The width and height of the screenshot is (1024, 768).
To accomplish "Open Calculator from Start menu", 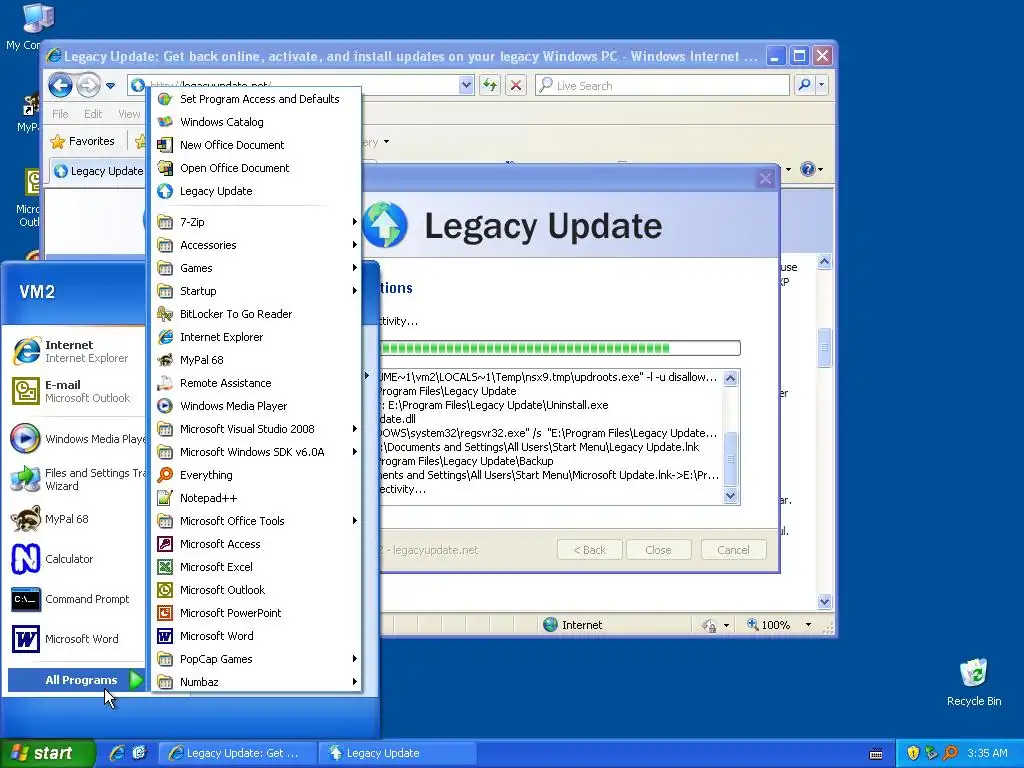I will tap(77, 559).
